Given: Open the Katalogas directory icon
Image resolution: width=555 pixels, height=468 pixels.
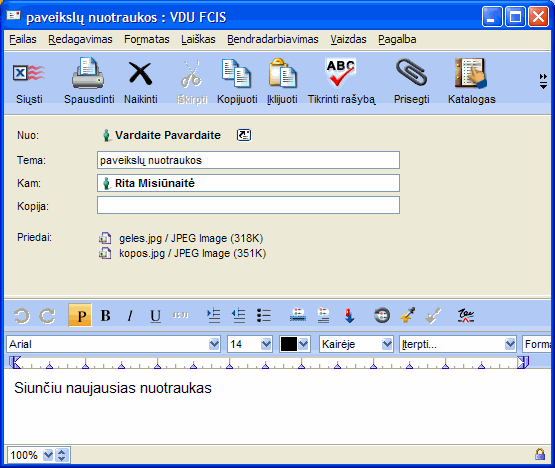Looking at the screenshot, I should 471,82.
